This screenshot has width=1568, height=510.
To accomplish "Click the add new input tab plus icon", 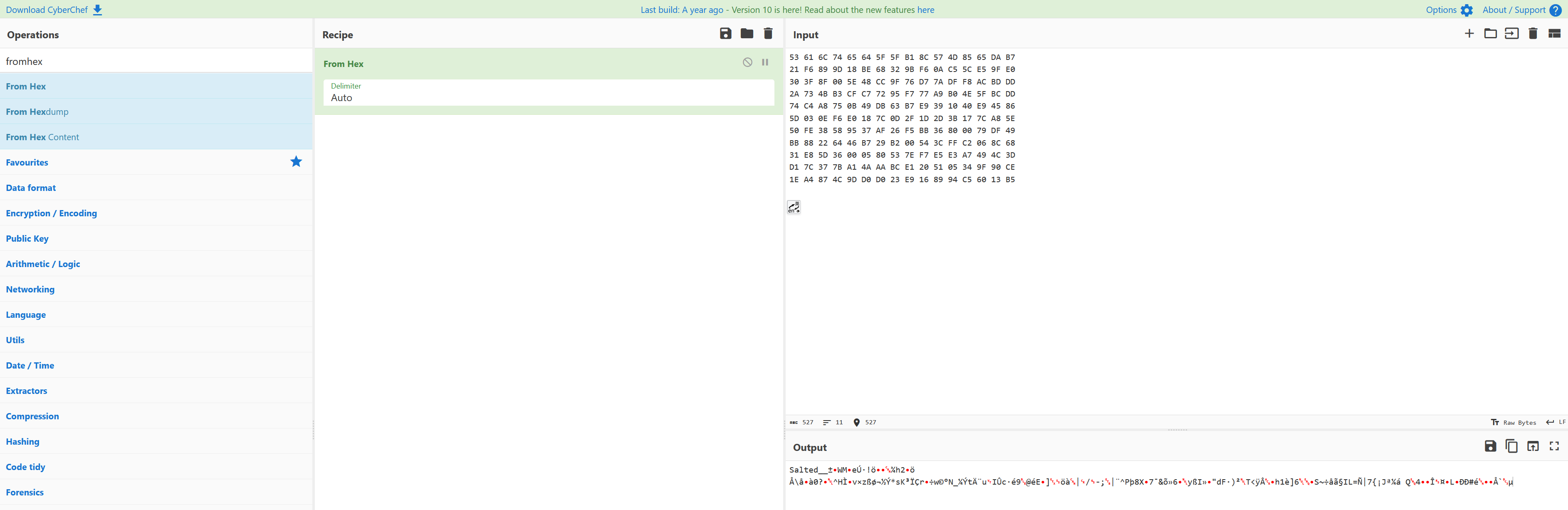I will point(1468,34).
